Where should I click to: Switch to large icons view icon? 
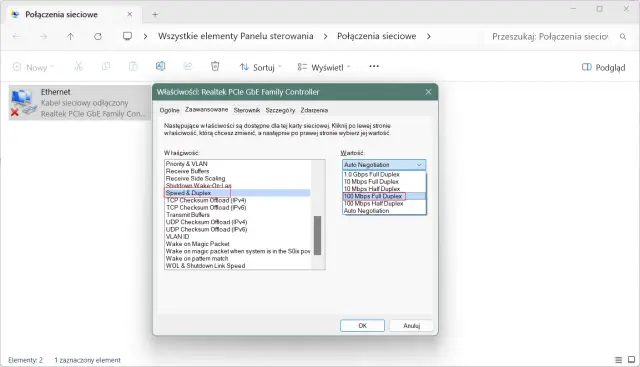pyautogui.click(x=631, y=360)
